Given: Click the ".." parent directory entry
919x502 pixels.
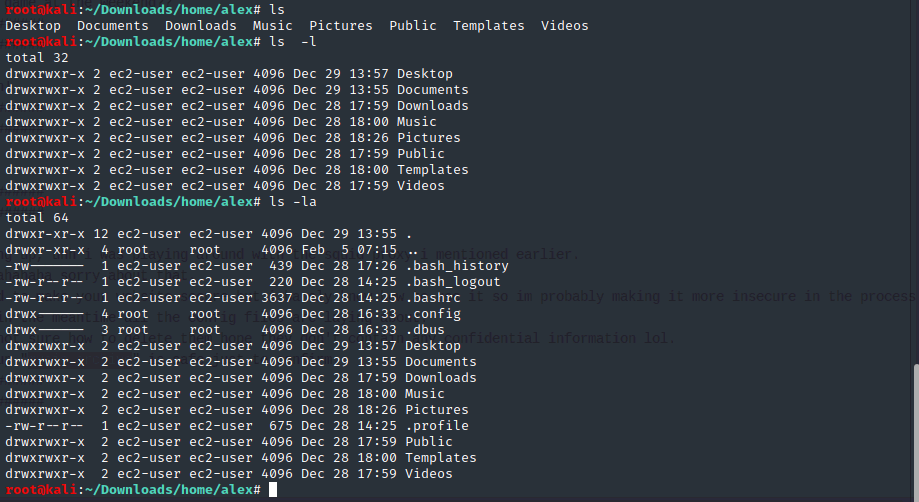Looking at the screenshot, I should pyautogui.click(x=408, y=250).
